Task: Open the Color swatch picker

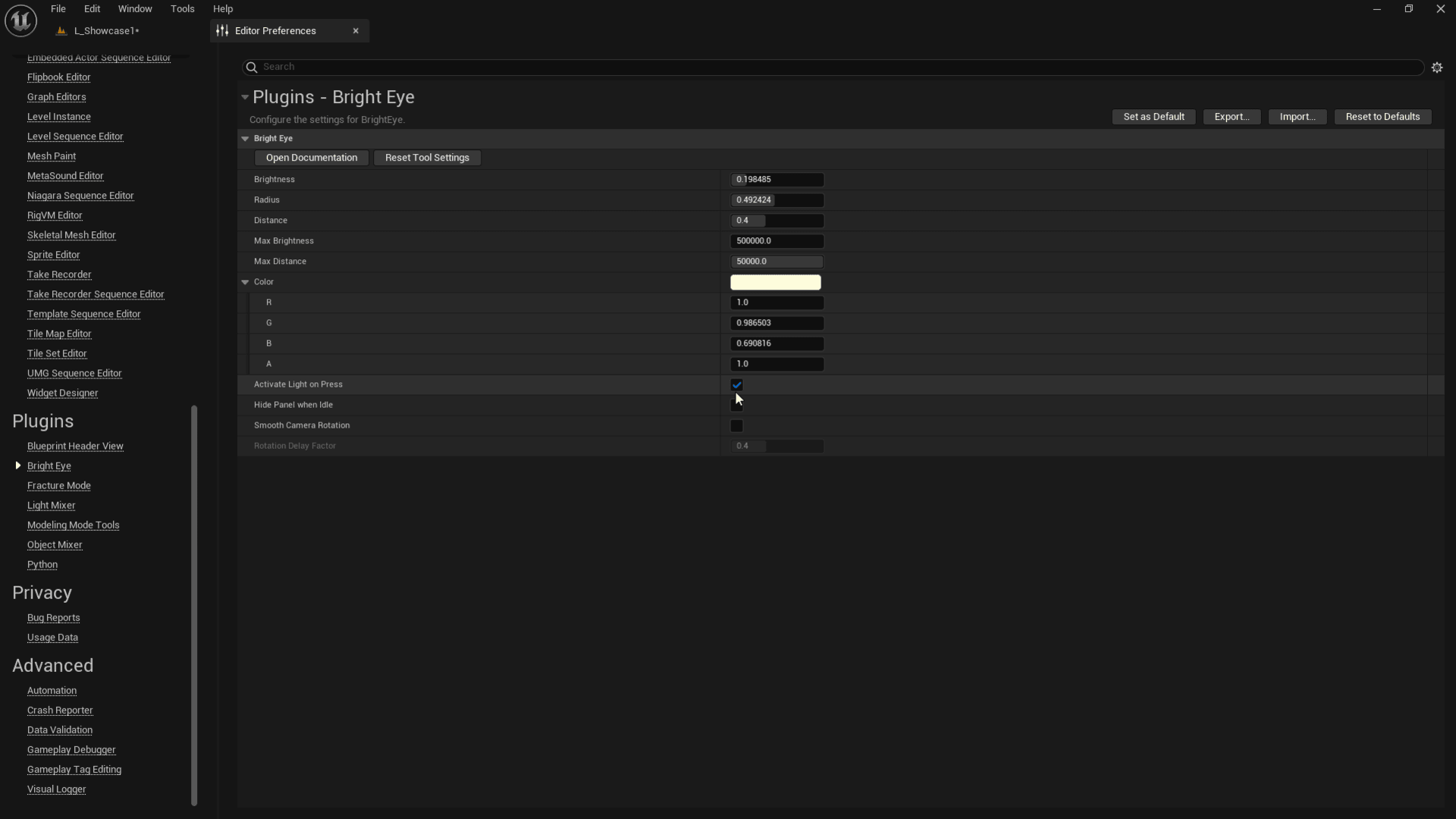Action: pyautogui.click(x=775, y=282)
